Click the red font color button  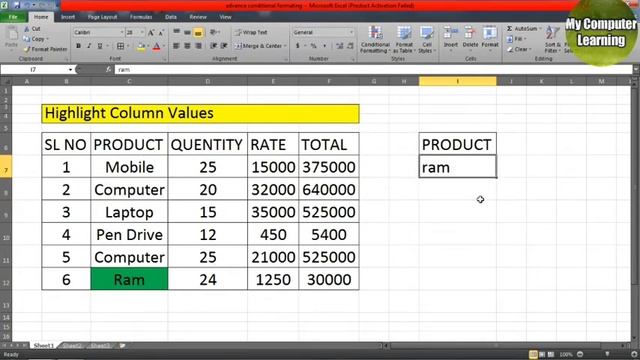tap(156, 47)
